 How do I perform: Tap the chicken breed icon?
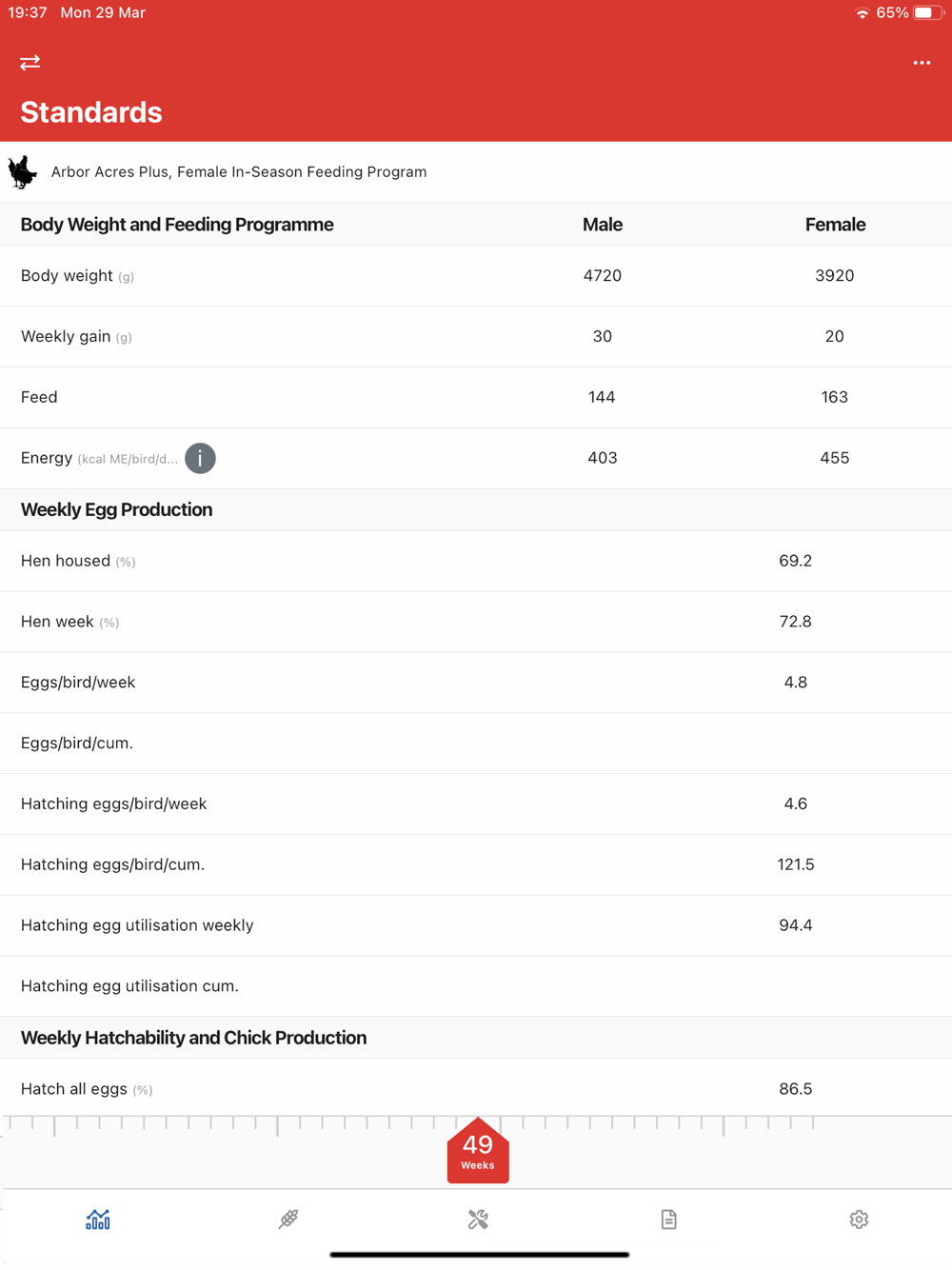point(23,172)
